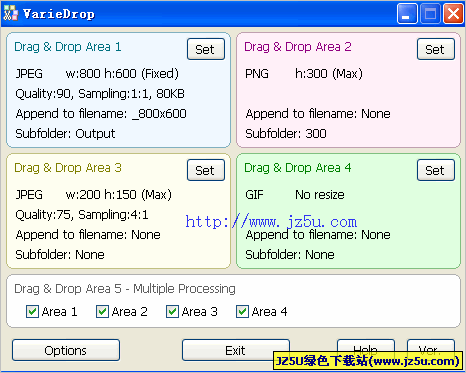This screenshot has height=373, width=466.
Task: Uncheck the Area 1 checkbox
Action: click(32, 312)
